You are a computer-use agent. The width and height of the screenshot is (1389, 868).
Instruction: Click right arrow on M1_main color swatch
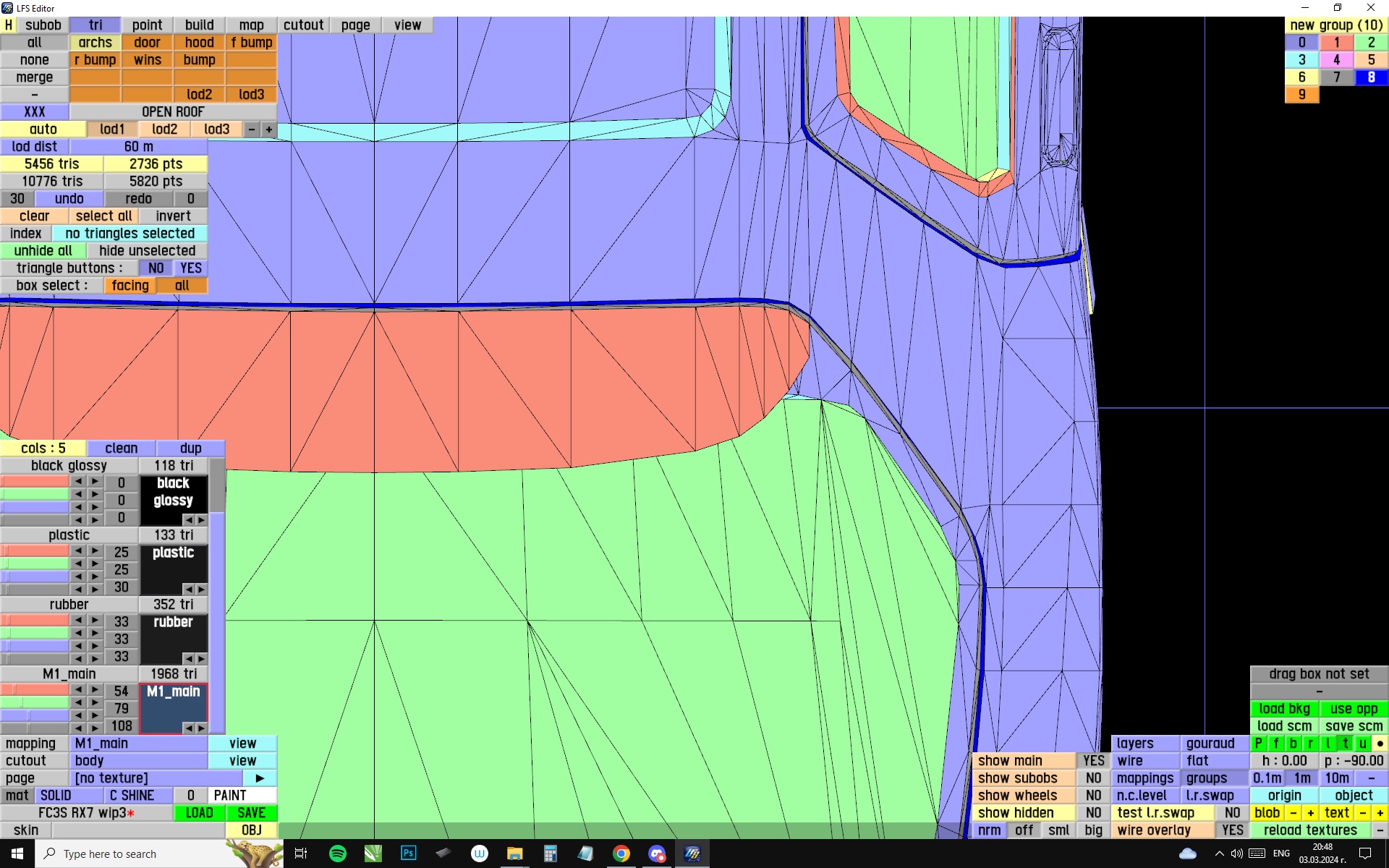201,728
